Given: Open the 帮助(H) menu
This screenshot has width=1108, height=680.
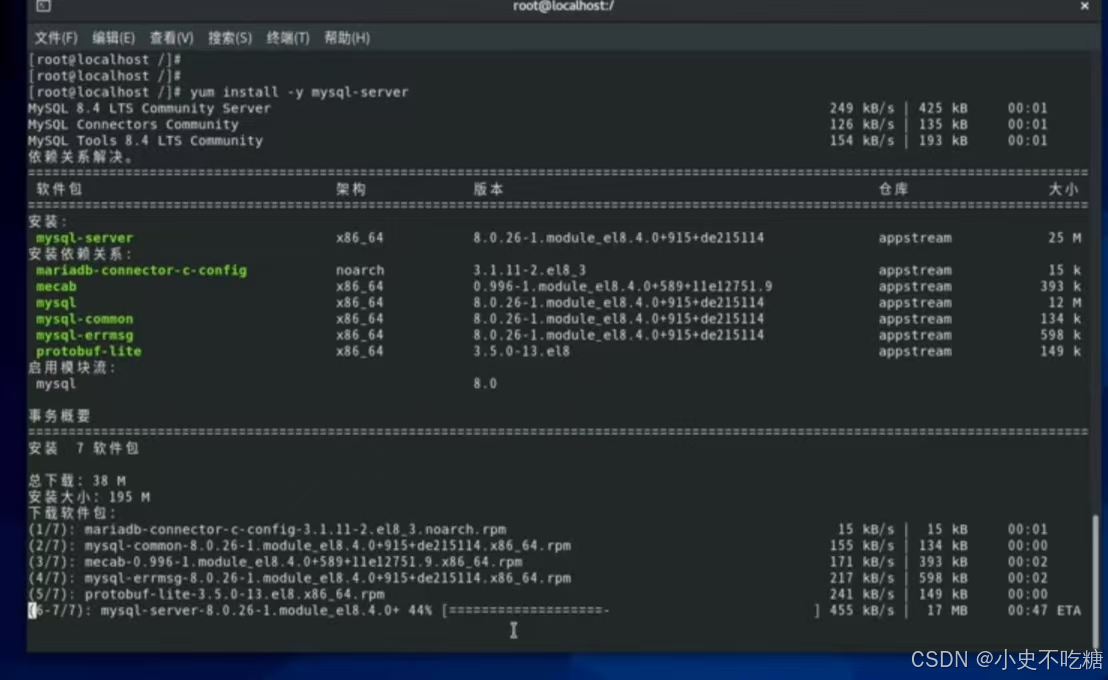Looking at the screenshot, I should coord(346,38).
